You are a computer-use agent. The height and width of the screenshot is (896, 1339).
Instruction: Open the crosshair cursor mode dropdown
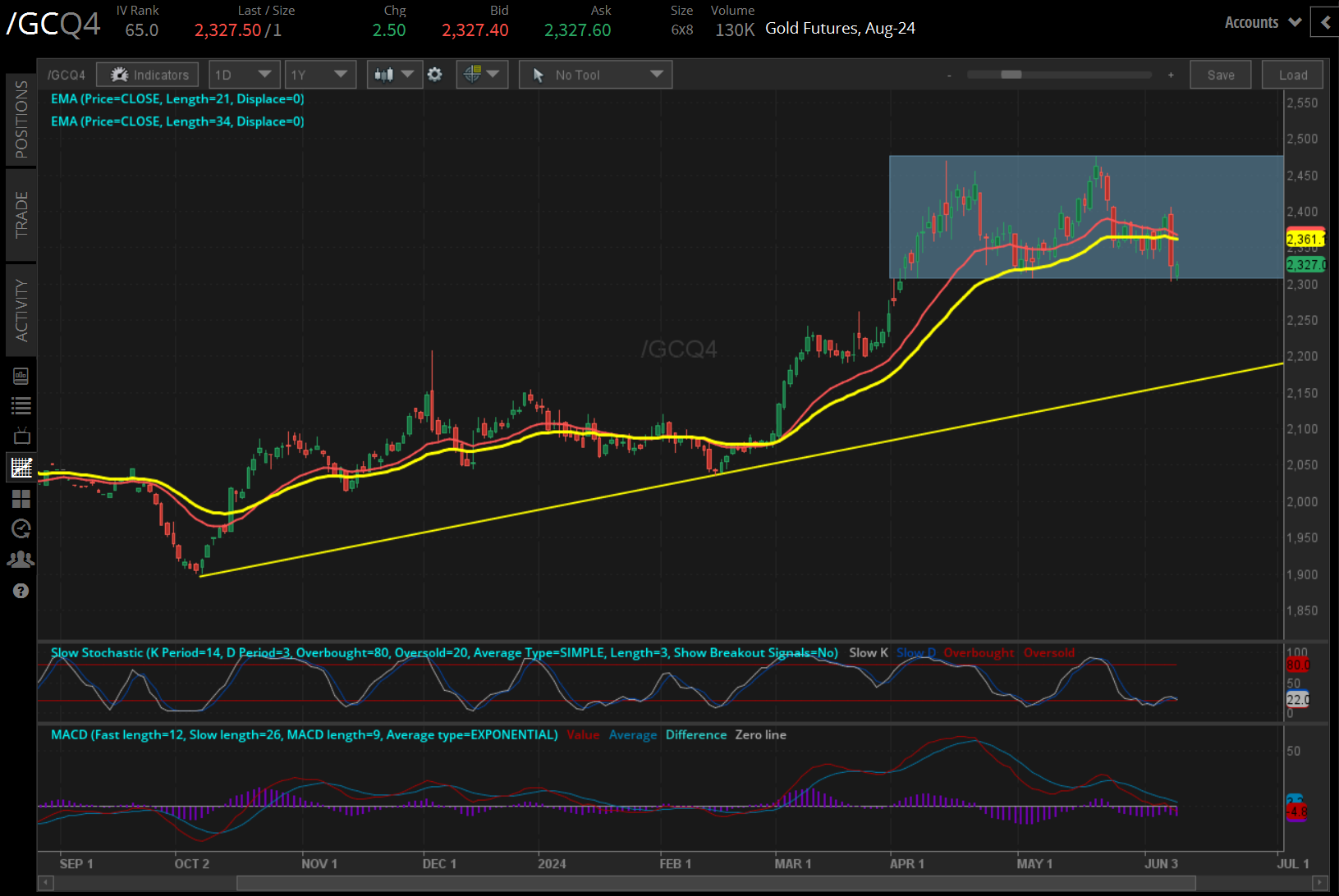pos(482,75)
